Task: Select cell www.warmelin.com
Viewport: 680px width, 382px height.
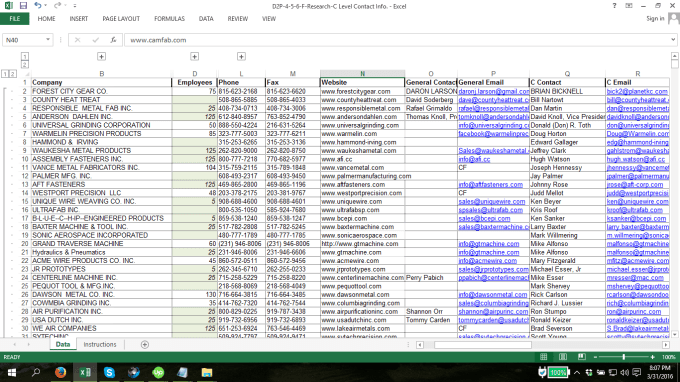Action: pos(363,134)
